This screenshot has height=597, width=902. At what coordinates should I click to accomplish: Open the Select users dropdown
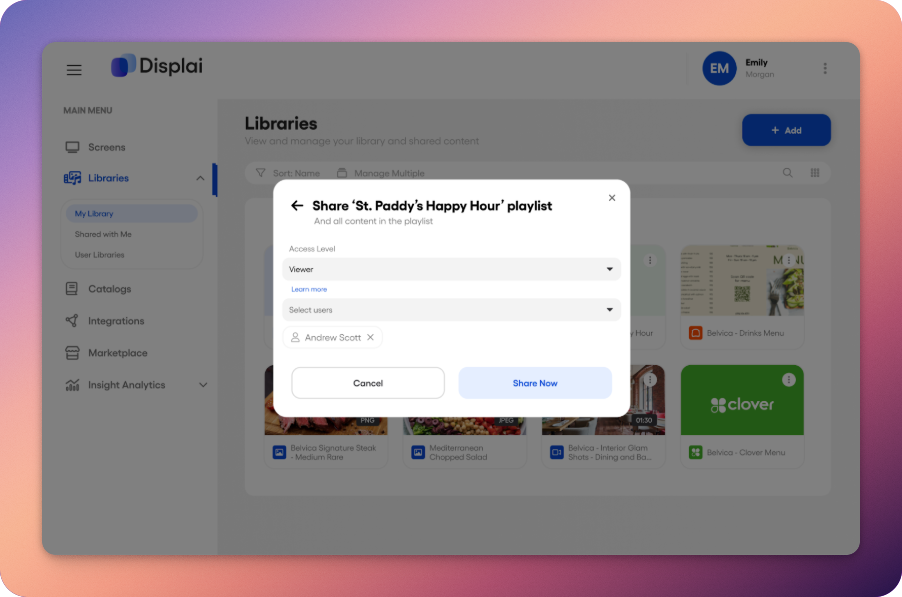coord(452,309)
